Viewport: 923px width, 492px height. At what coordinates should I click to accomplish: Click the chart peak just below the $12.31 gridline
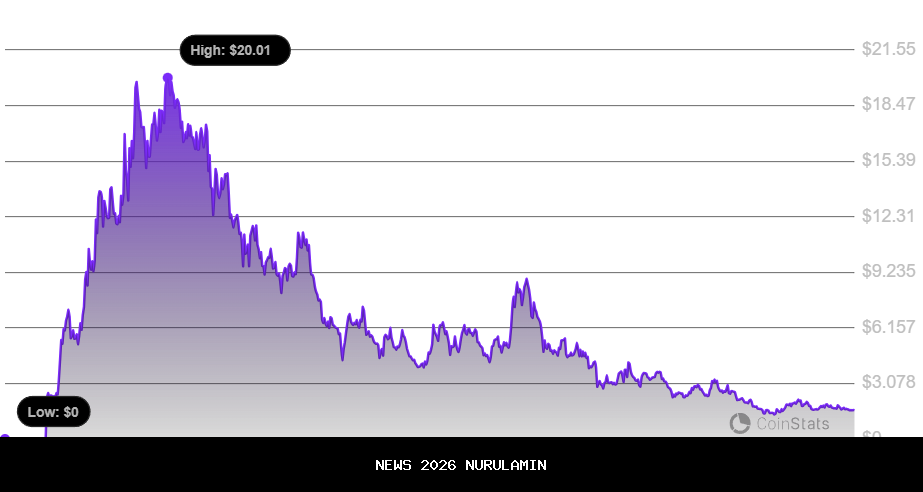pyautogui.click(x=300, y=234)
